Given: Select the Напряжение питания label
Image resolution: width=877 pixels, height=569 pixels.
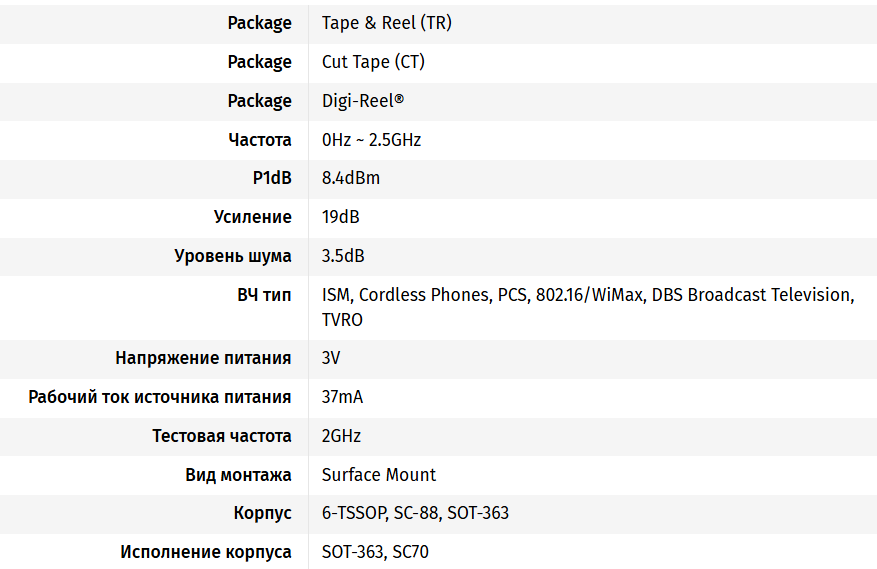Looking at the screenshot, I should [203, 358].
